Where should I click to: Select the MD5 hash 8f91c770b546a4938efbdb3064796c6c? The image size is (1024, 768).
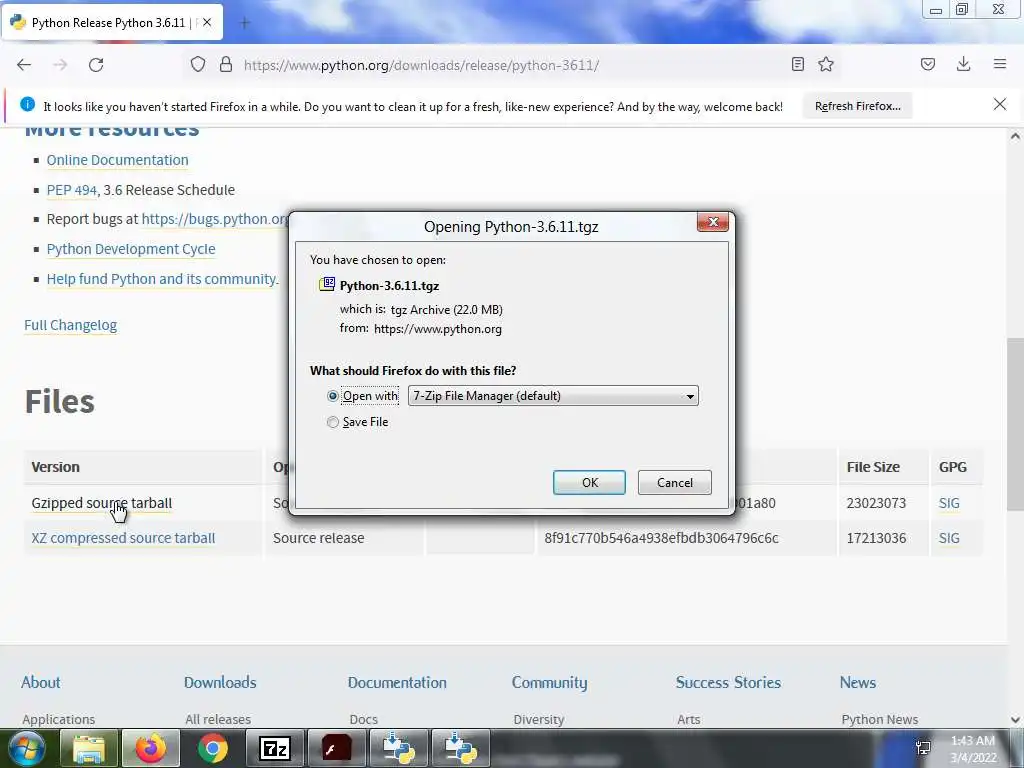[661, 538]
